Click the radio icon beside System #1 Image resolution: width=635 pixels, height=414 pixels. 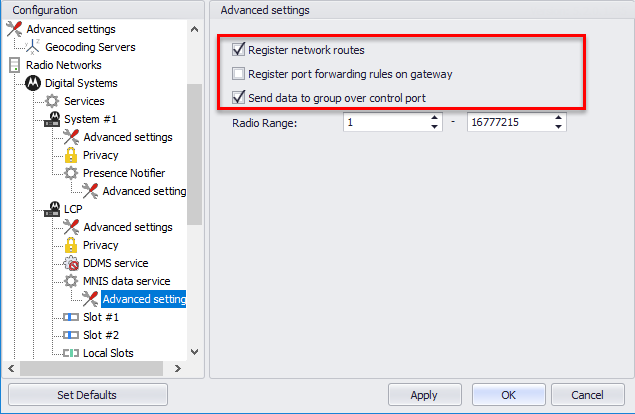point(52,119)
